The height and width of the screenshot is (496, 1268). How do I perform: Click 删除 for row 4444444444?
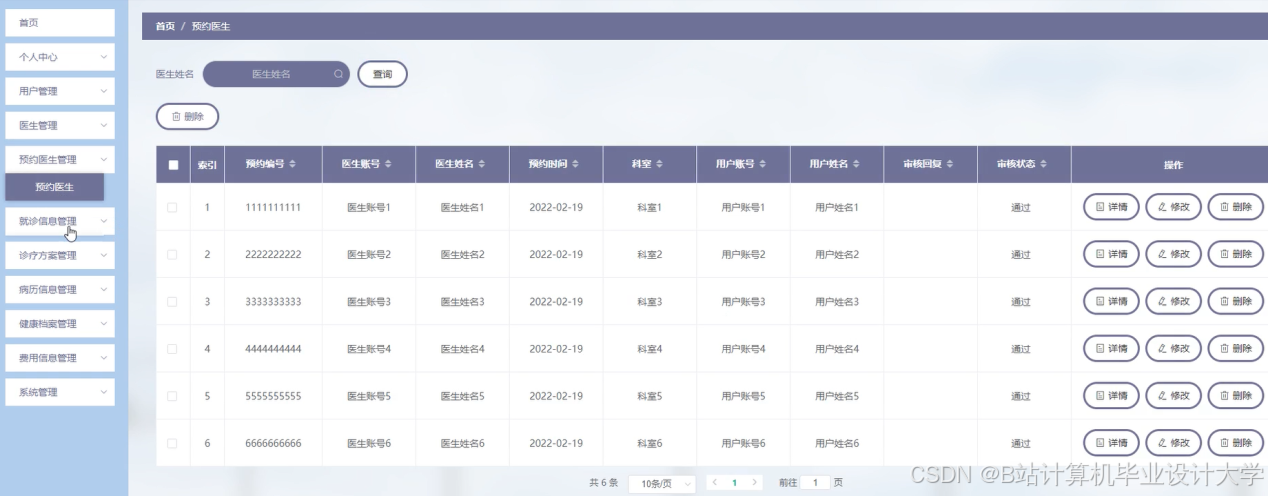point(1236,348)
